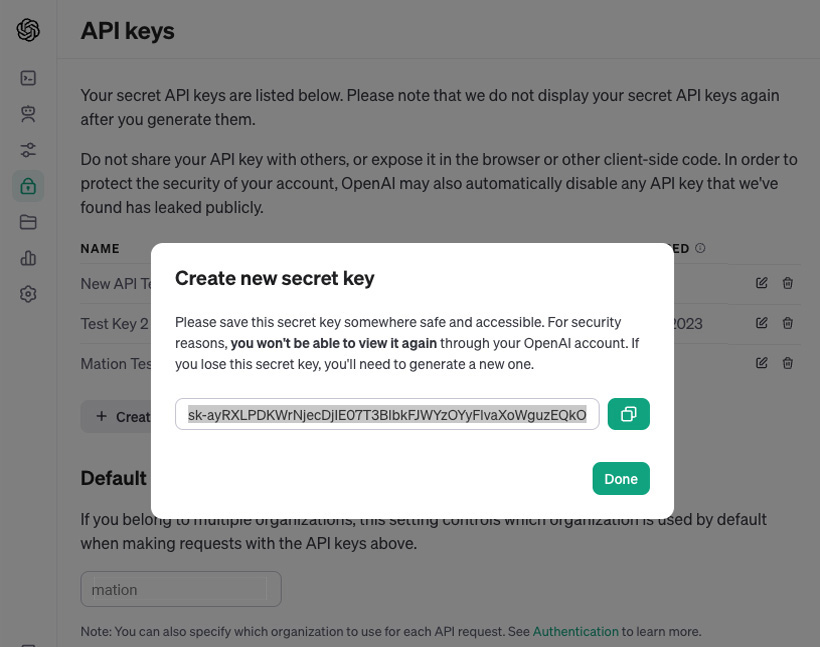This screenshot has height=647, width=820.
Task: Delete the Test Key 2 entry
Action: (788, 323)
